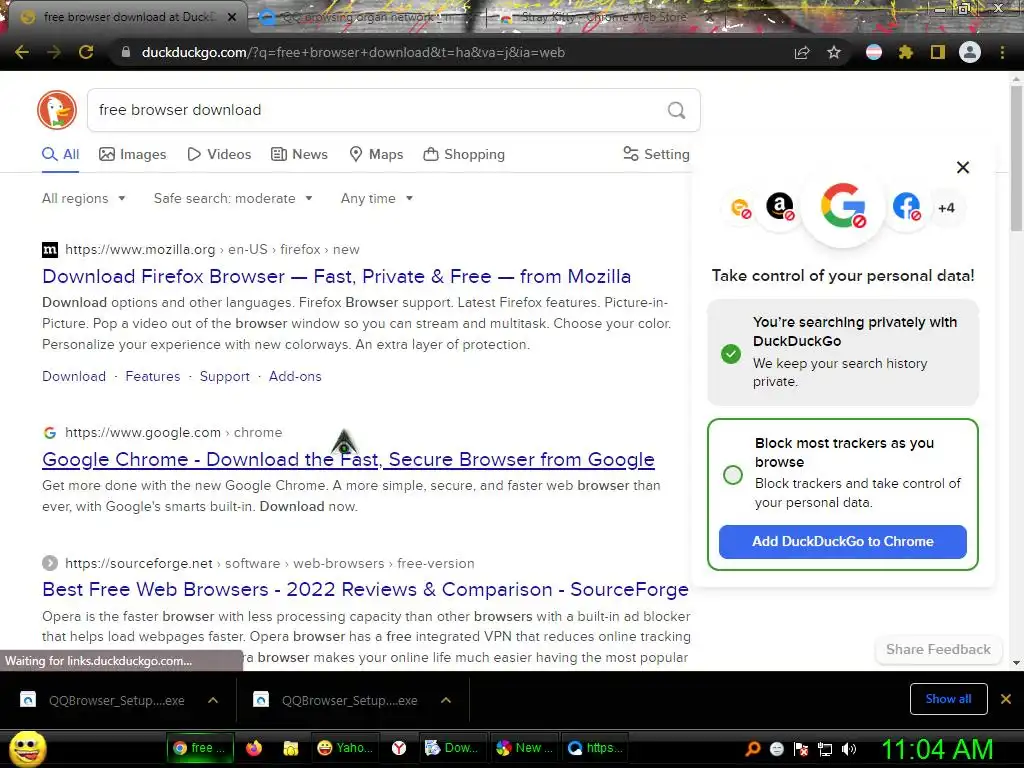The image size is (1024, 768).
Task: Click the +4 more trackers badge
Action: (x=946, y=208)
